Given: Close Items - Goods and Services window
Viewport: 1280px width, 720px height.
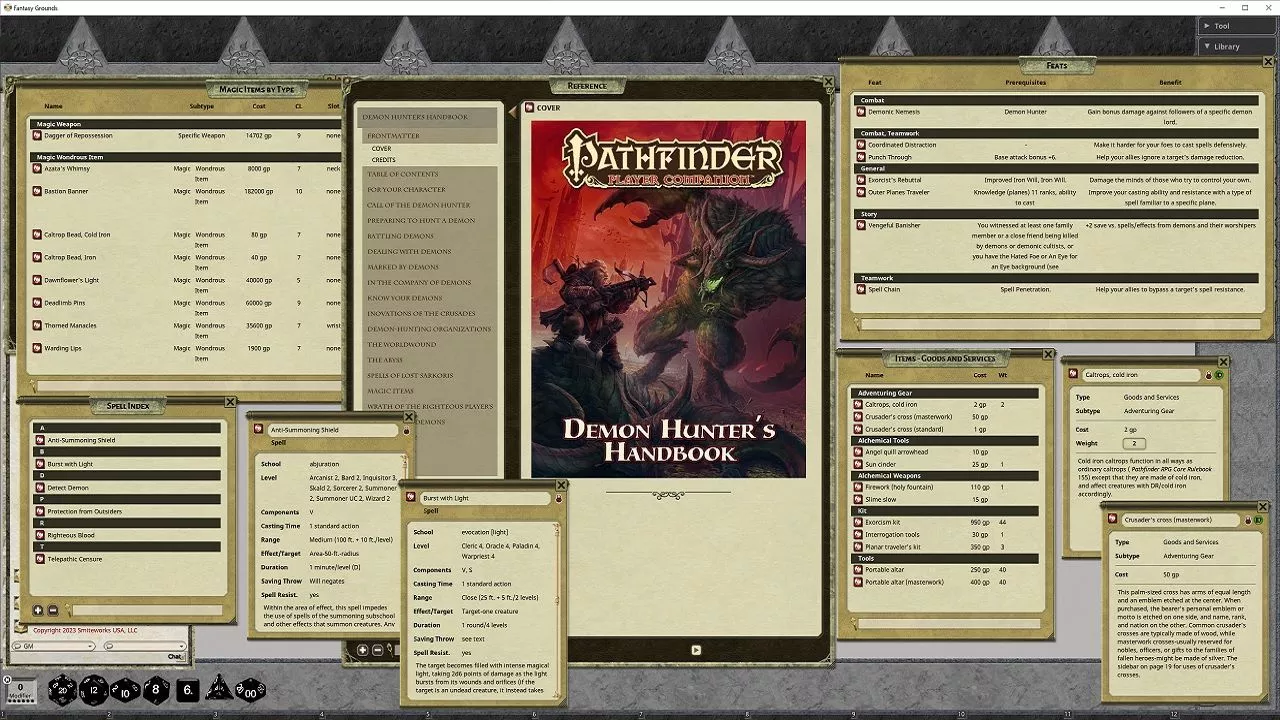Looking at the screenshot, I should (1048, 354).
